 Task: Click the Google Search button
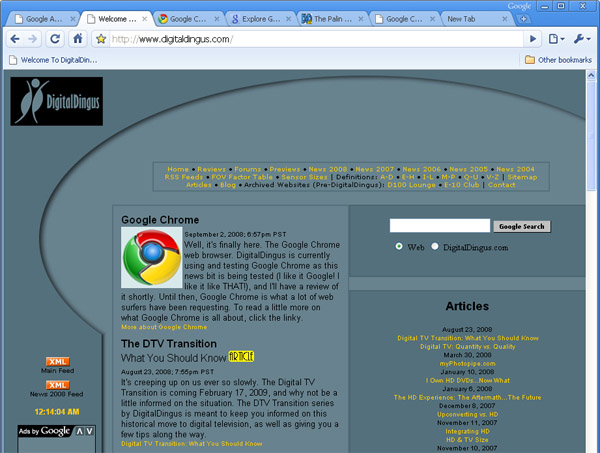coord(522,226)
